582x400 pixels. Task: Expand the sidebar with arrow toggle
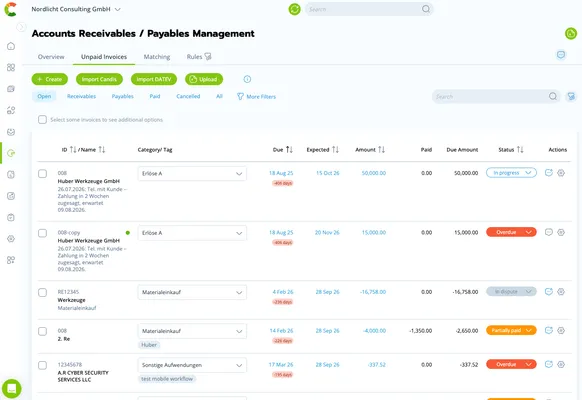pos(21,27)
